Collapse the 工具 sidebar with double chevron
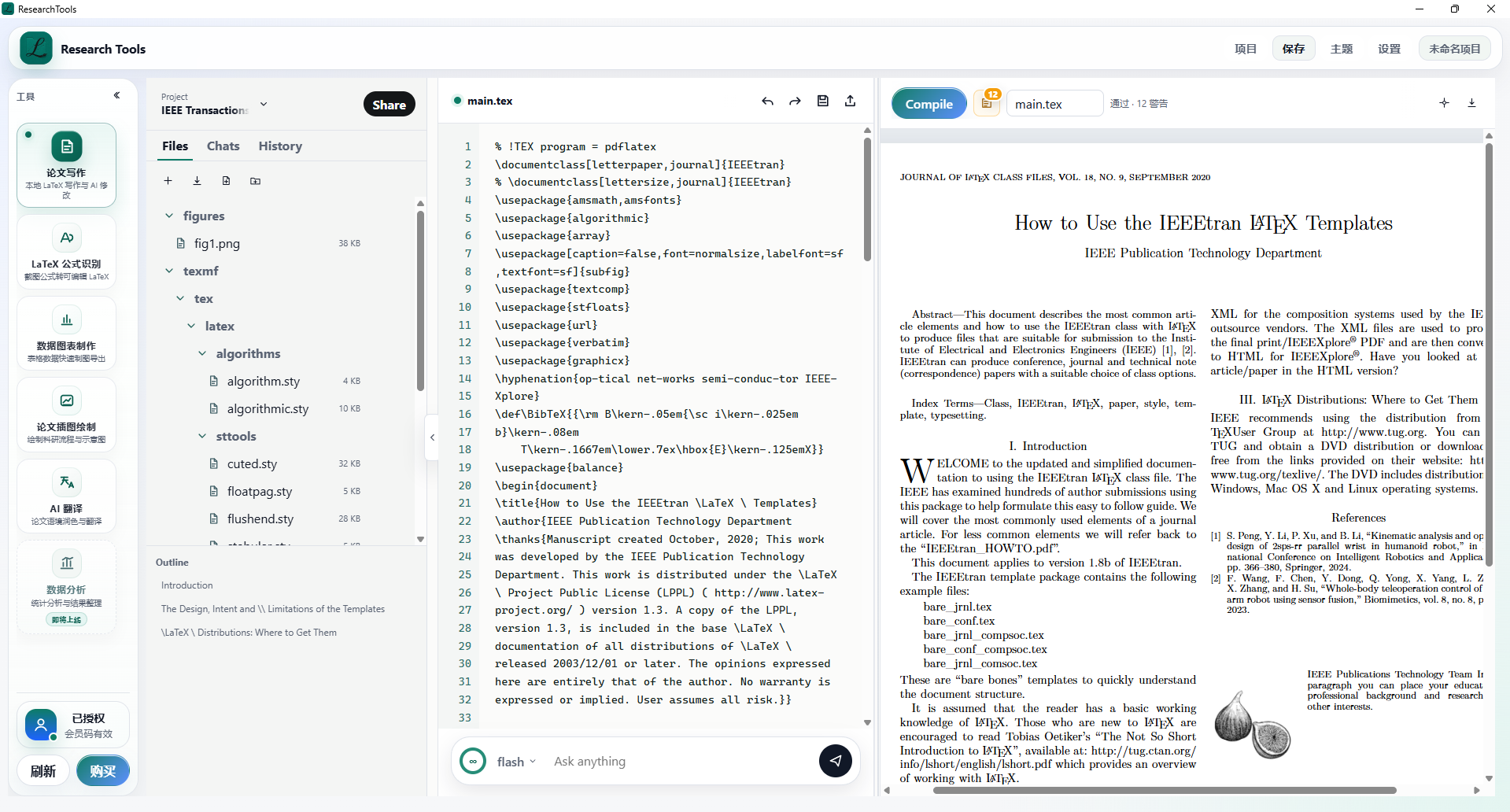Image resolution: width=1510 pixels, height=812 pixels. tap(116, 95)
